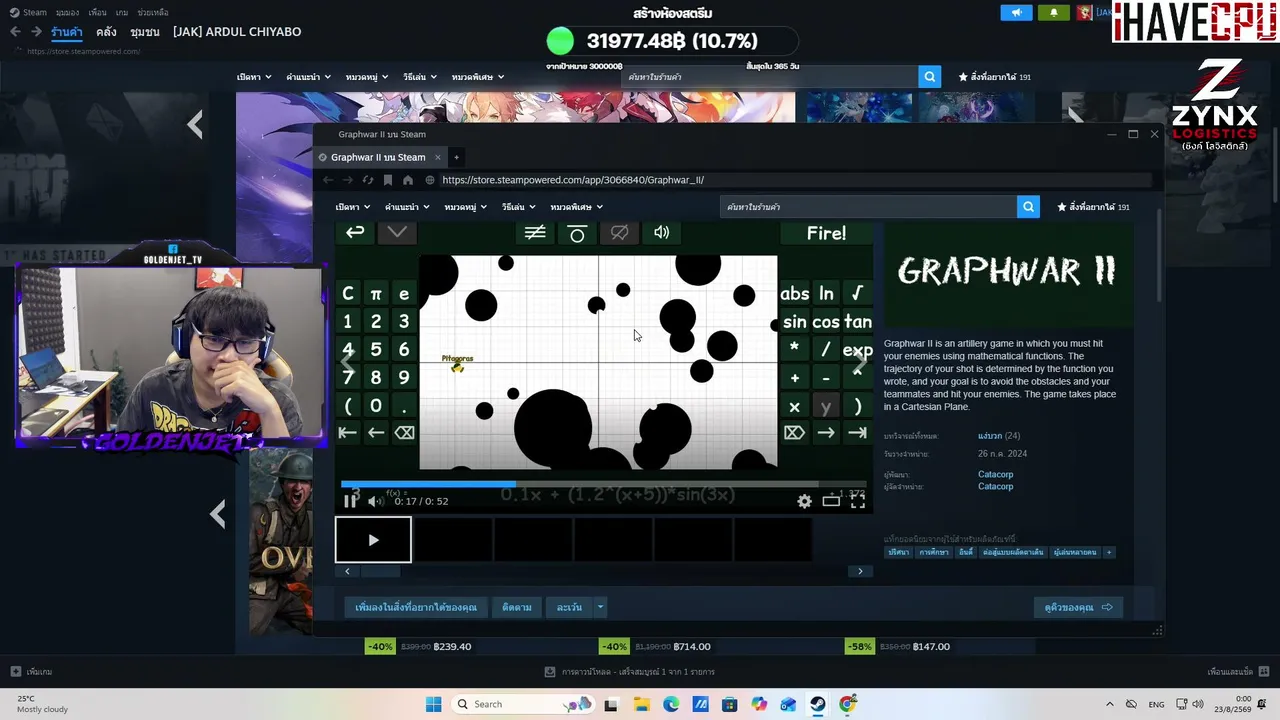Open the video player settings gear

[x=804, y=501]
